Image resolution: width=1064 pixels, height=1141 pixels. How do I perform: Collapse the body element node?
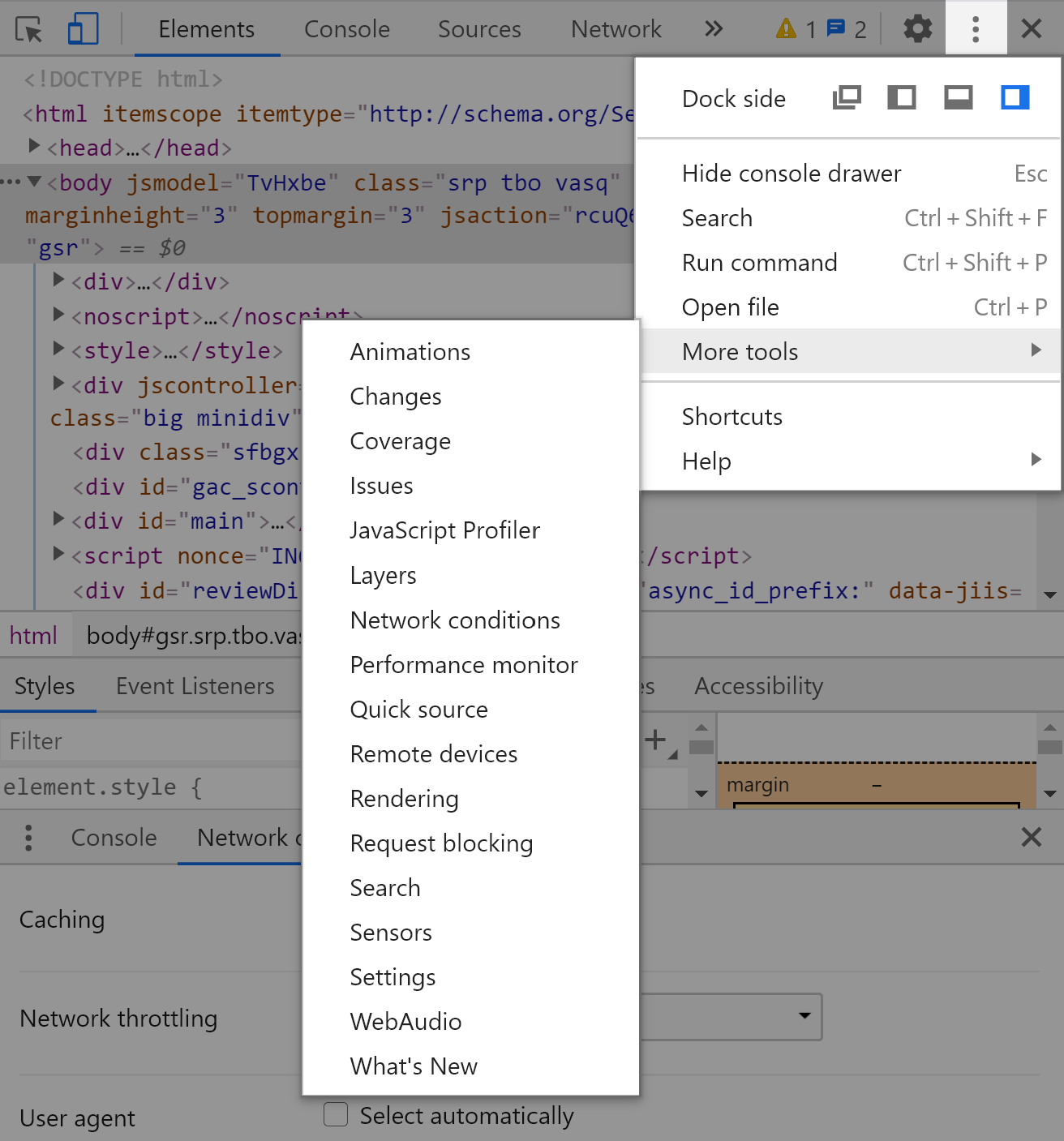tap(34, 182)
